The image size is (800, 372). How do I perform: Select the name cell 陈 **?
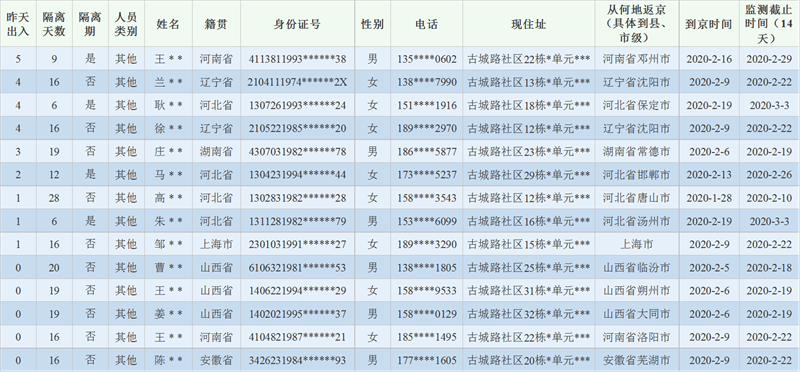(168, 360)
